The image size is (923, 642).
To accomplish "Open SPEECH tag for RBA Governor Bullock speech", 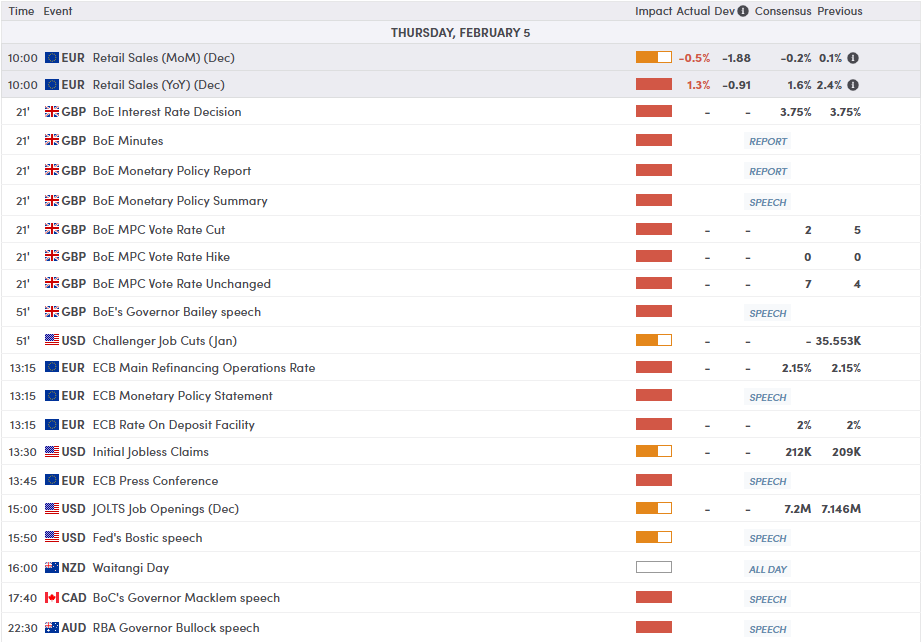I will coord(768,630).
